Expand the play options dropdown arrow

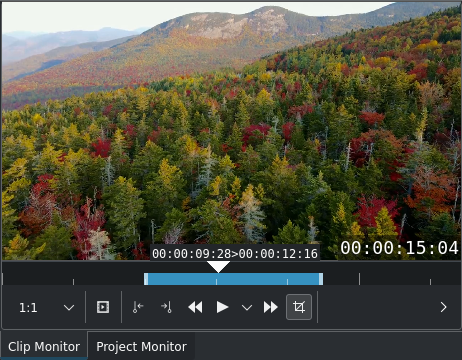point(247,307)
